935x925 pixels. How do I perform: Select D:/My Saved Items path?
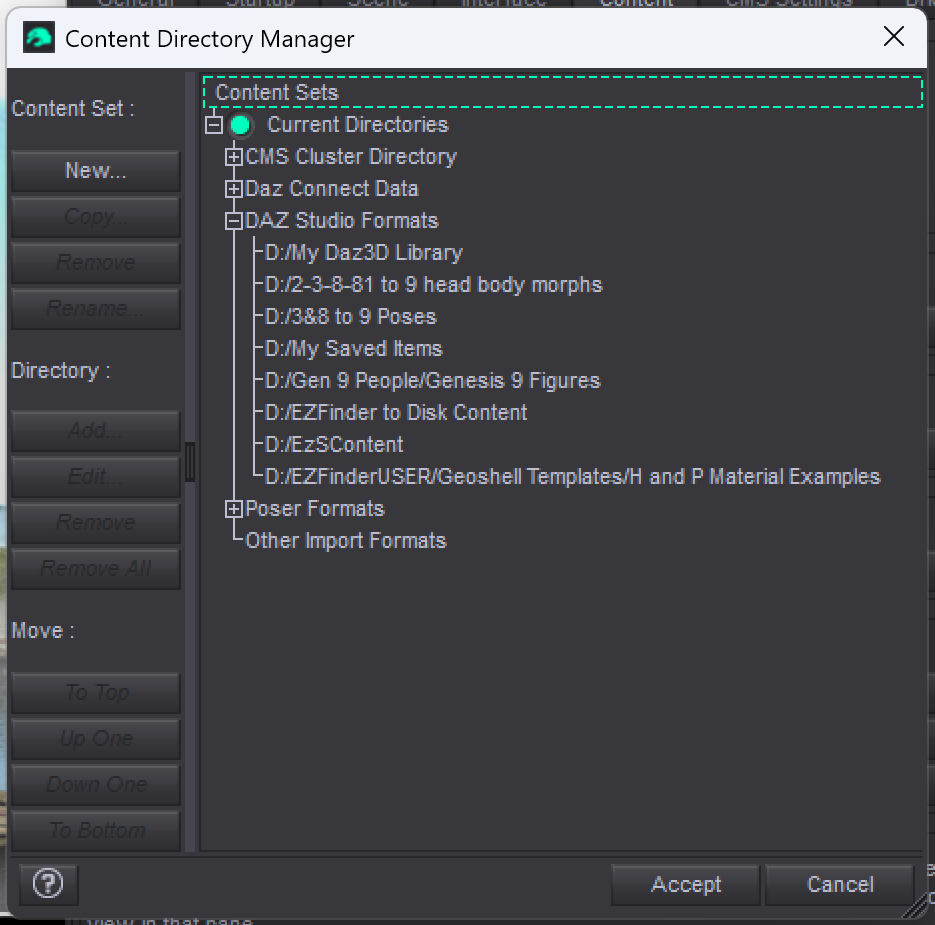[354, 349]
